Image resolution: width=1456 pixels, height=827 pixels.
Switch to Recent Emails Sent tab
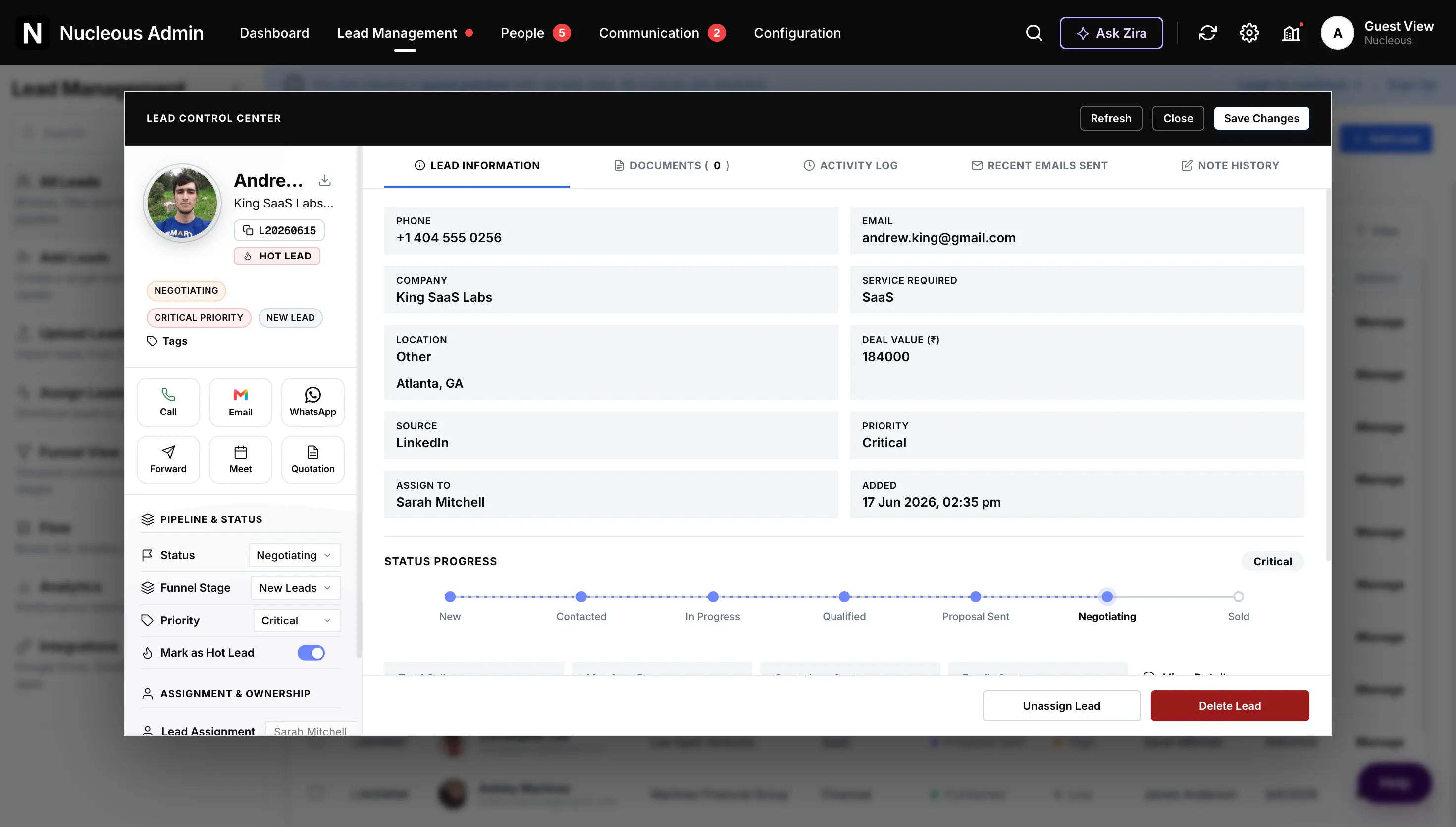pos(1039,166)
